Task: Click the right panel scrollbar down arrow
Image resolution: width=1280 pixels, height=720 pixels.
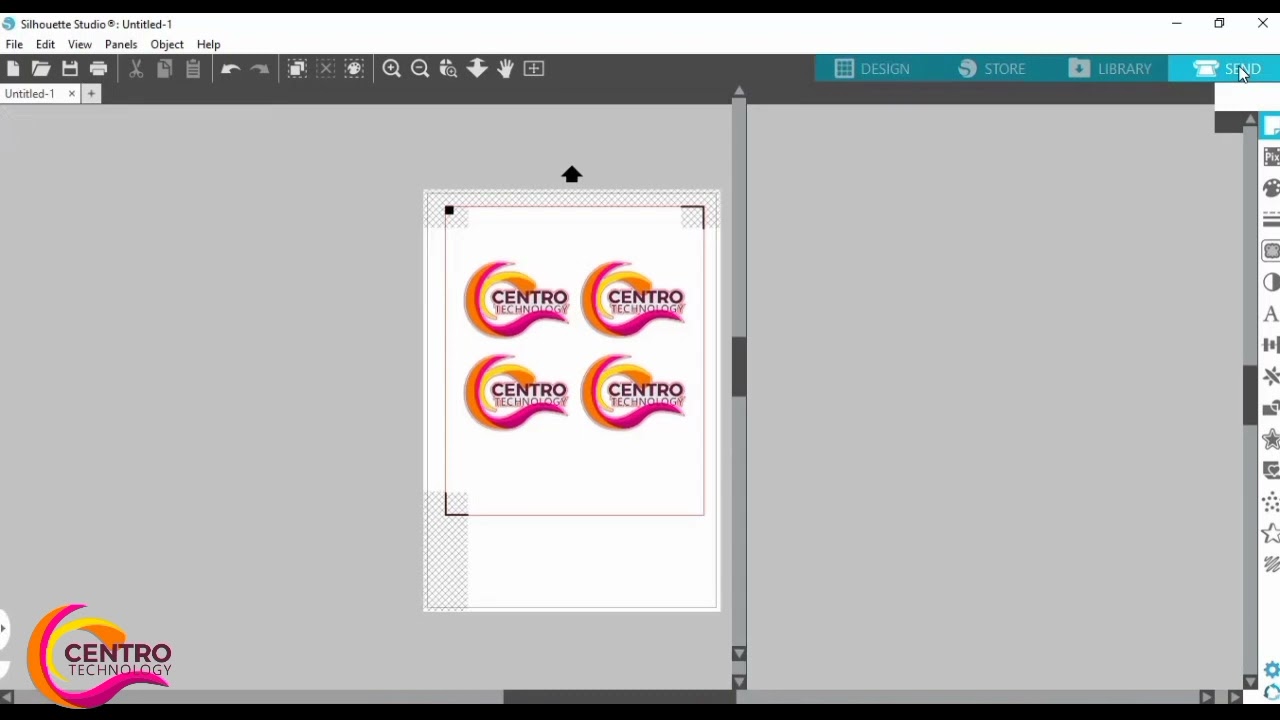Action: pos(1250,682)
